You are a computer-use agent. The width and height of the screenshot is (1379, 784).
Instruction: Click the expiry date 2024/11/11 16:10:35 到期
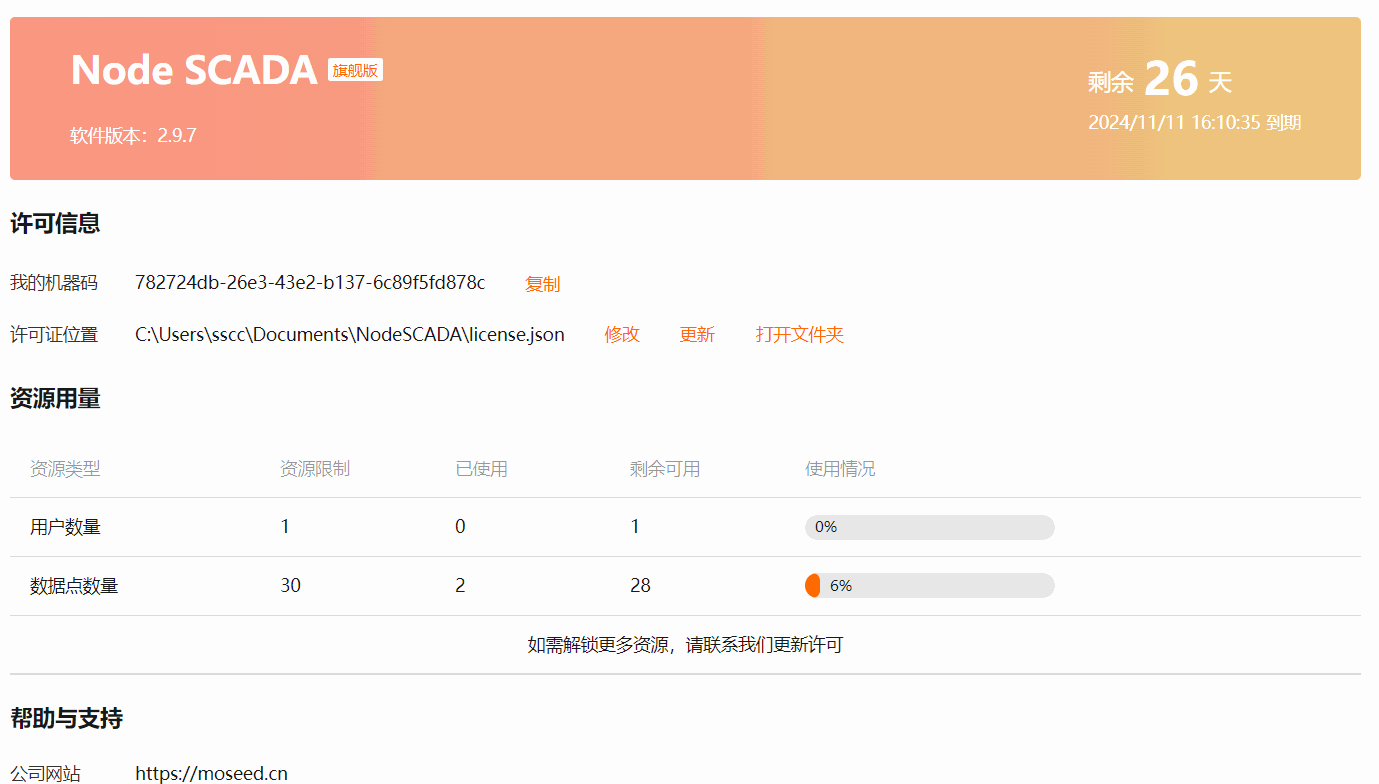click(x=1194, y=123)
